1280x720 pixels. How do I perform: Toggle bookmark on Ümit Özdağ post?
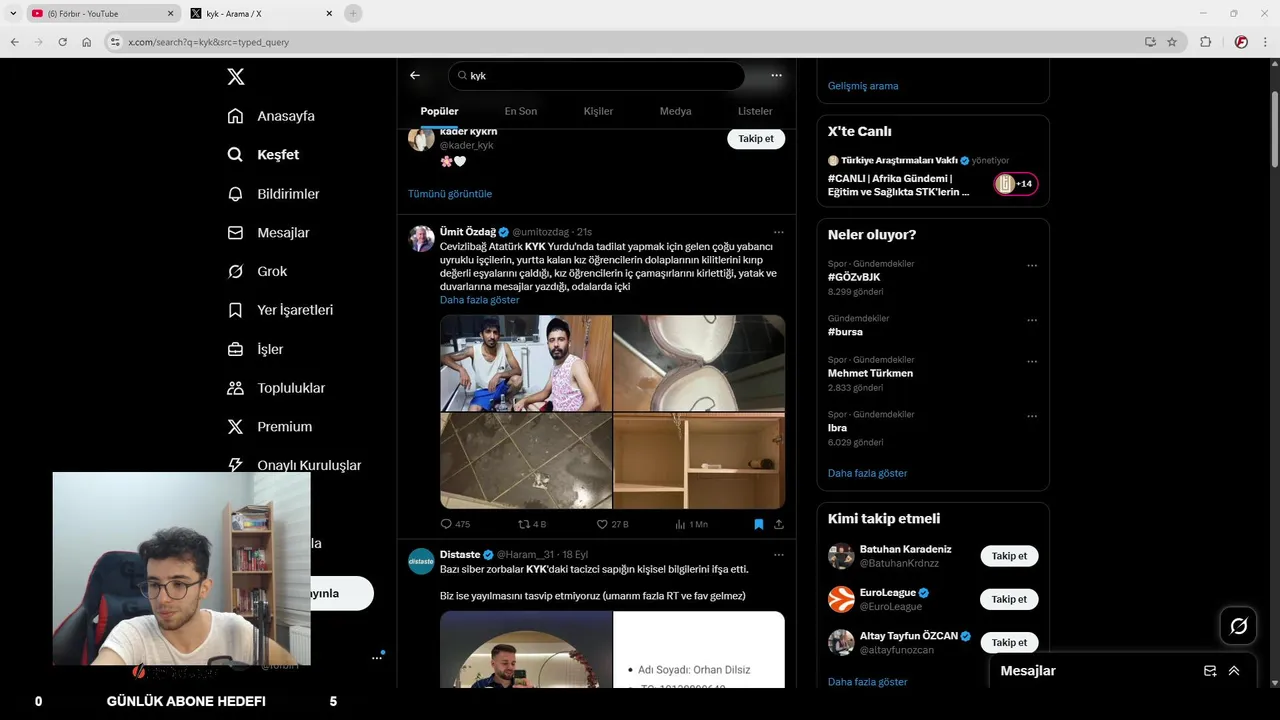tap(759, 524)
